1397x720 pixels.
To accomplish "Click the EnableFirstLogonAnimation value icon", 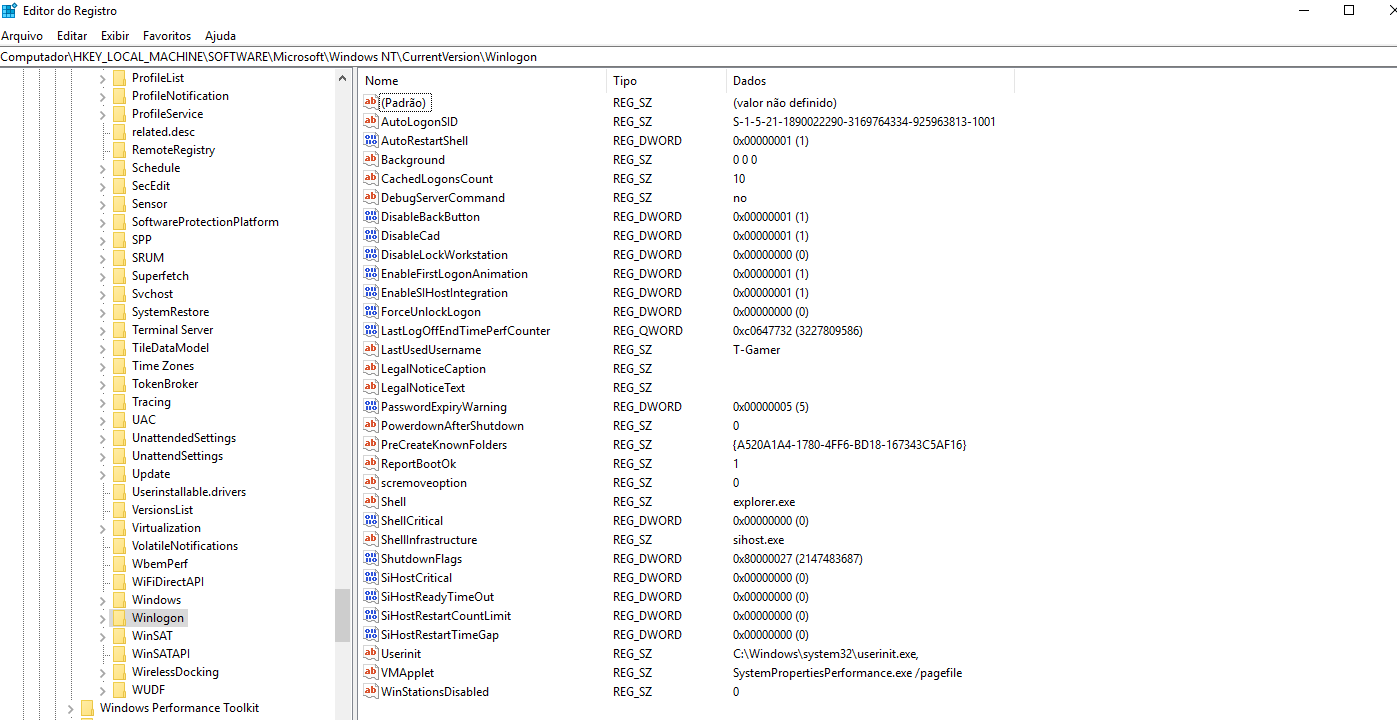I will click(x=371, y=273).
